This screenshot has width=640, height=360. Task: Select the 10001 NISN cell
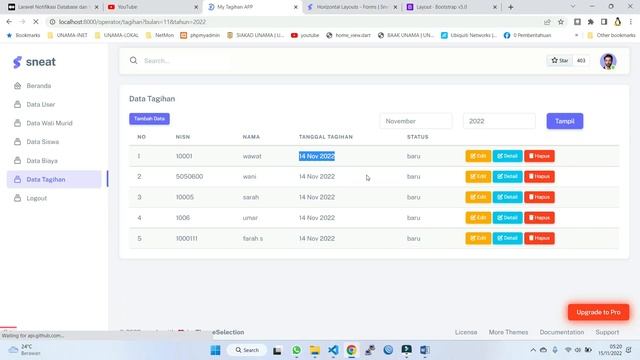184,156
